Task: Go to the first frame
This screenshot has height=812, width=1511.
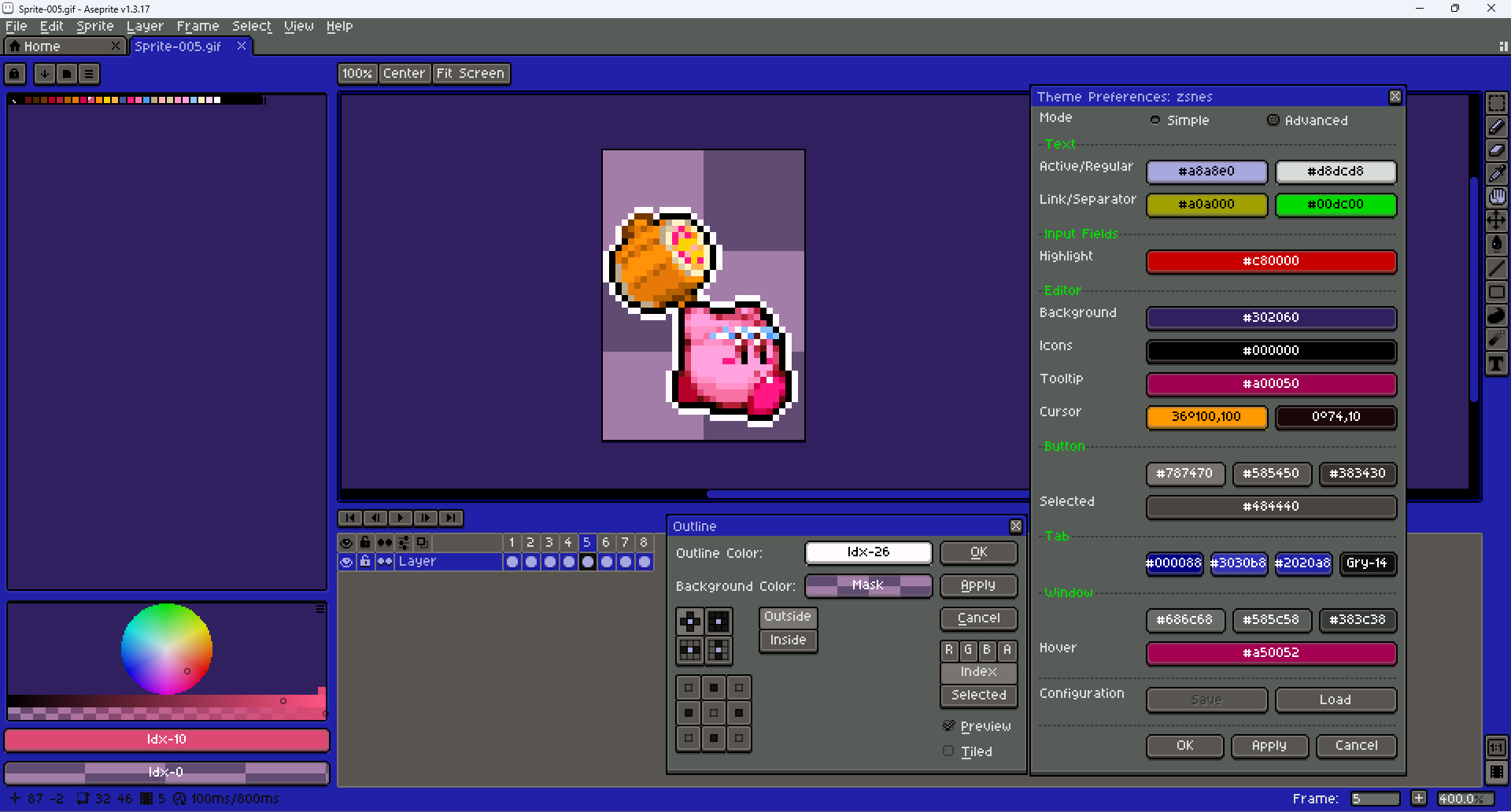Action: point(349,518)
